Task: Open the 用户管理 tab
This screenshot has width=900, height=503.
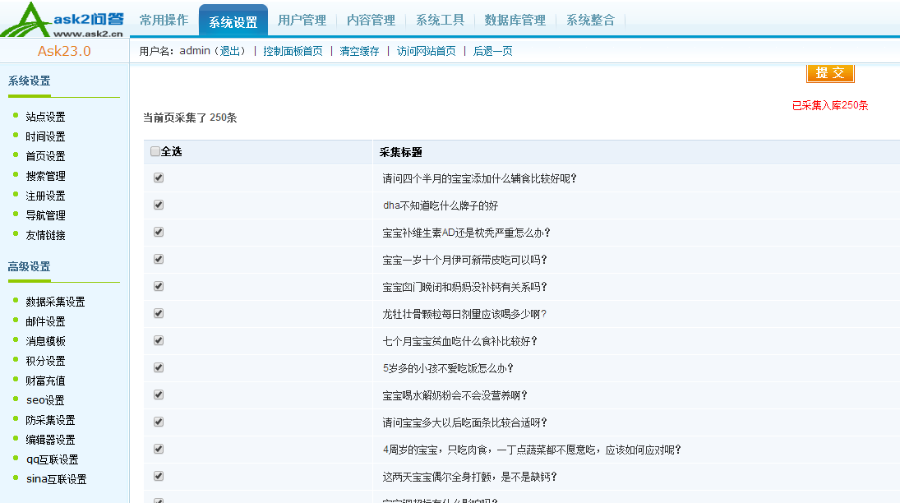Action: (302, 20)
